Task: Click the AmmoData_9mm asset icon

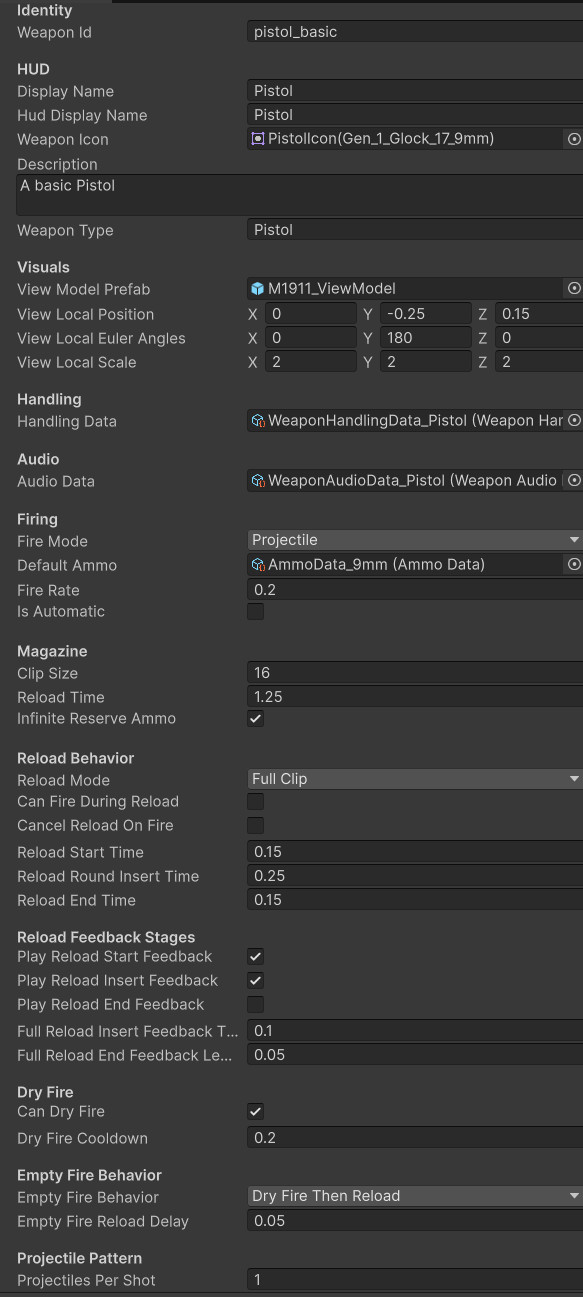Action: (258, 565)
